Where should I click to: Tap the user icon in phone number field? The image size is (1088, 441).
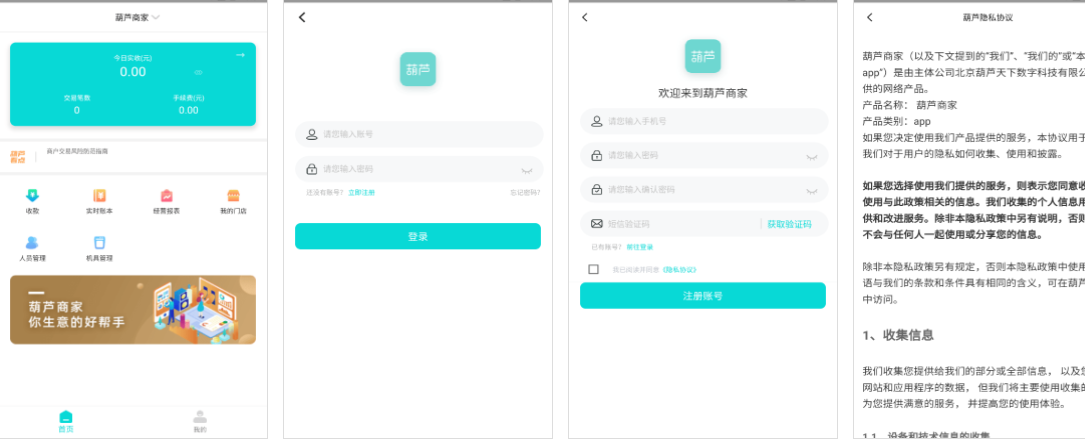(597, 121)
